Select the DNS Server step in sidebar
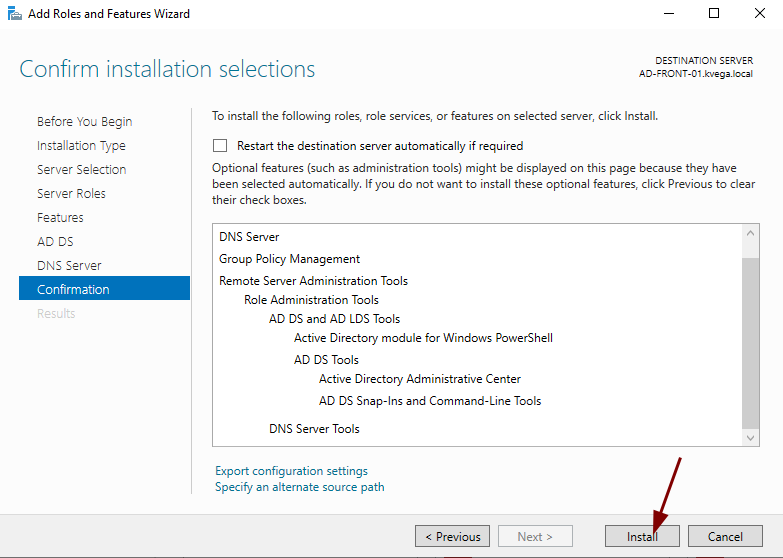Screen dimensions: 783x558 [x=69, y=266]
